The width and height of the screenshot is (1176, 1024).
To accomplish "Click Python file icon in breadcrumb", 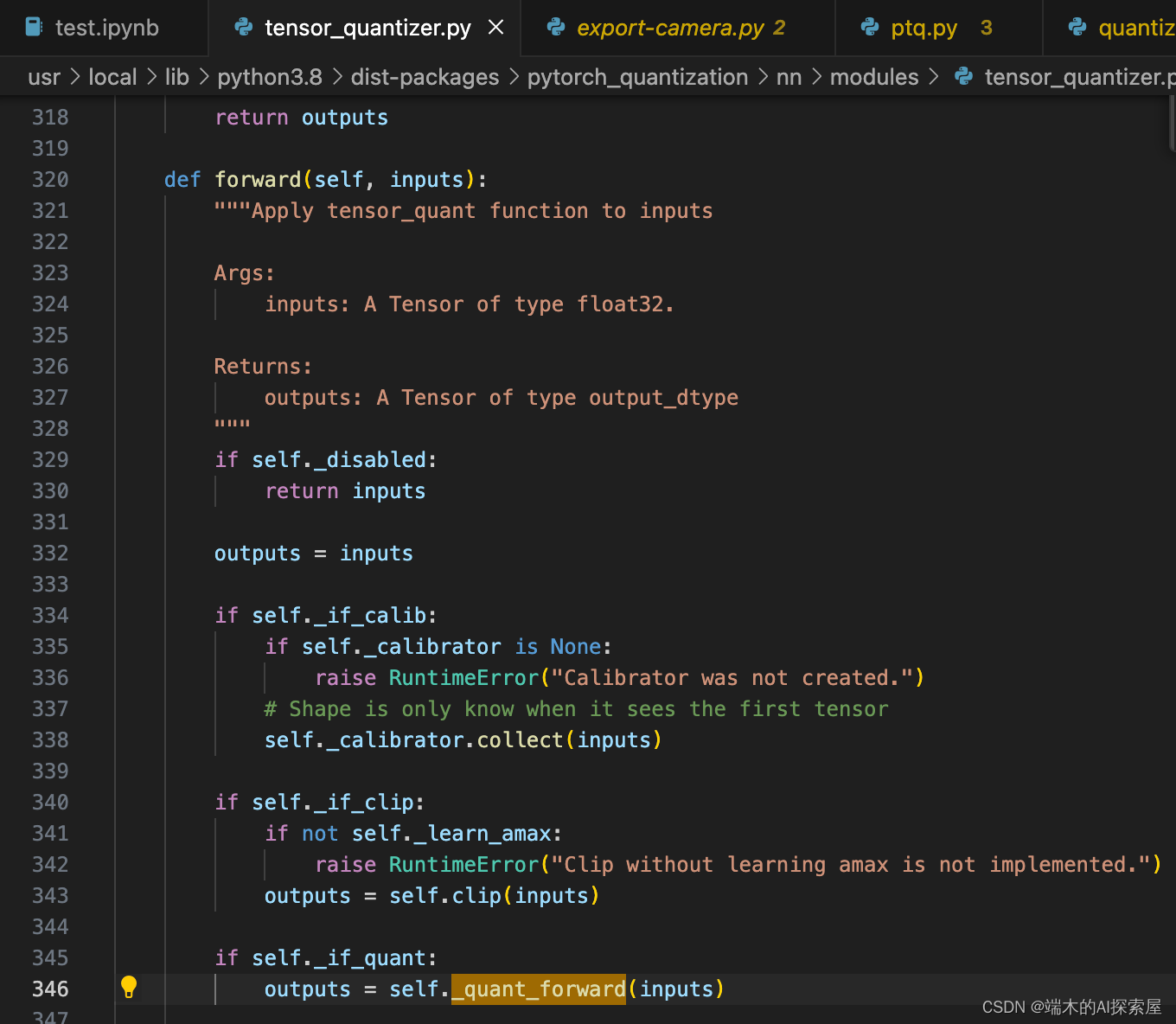I will (963, 77).
